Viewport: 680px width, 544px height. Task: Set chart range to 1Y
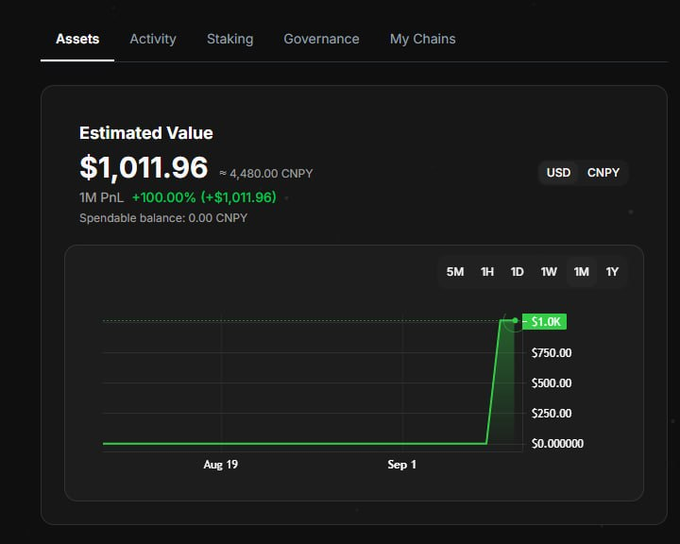(612, 272)
